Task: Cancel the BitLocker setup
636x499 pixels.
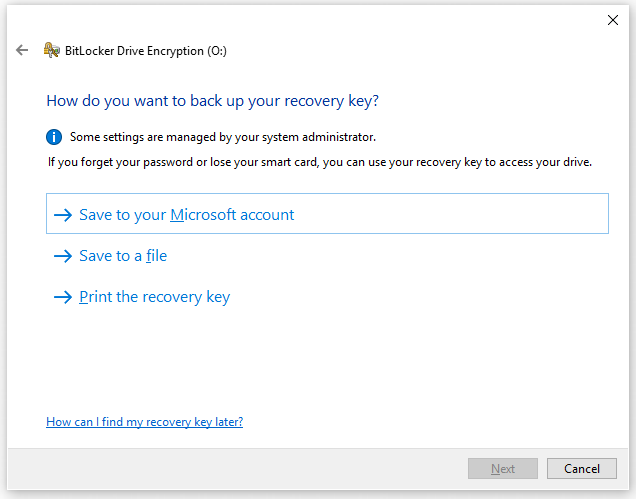Action: (582, 469)
